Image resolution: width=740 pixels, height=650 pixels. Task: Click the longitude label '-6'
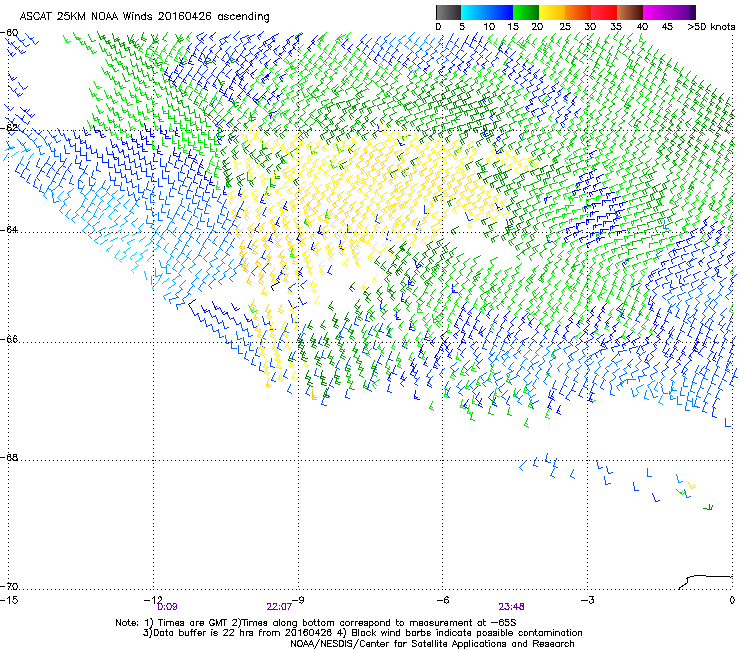pyautogui.click(x=442, y=600)
